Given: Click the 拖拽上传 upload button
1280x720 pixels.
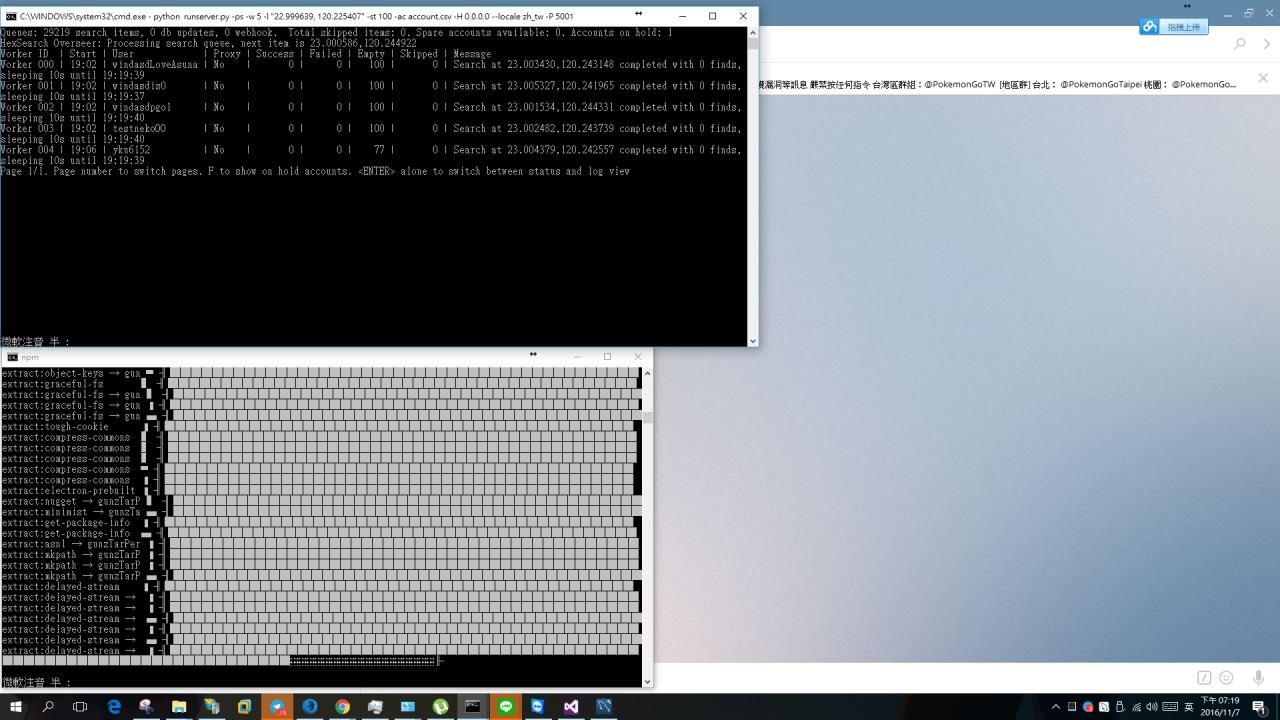Looking at the screenshot, I should [x=1174, y=27].
